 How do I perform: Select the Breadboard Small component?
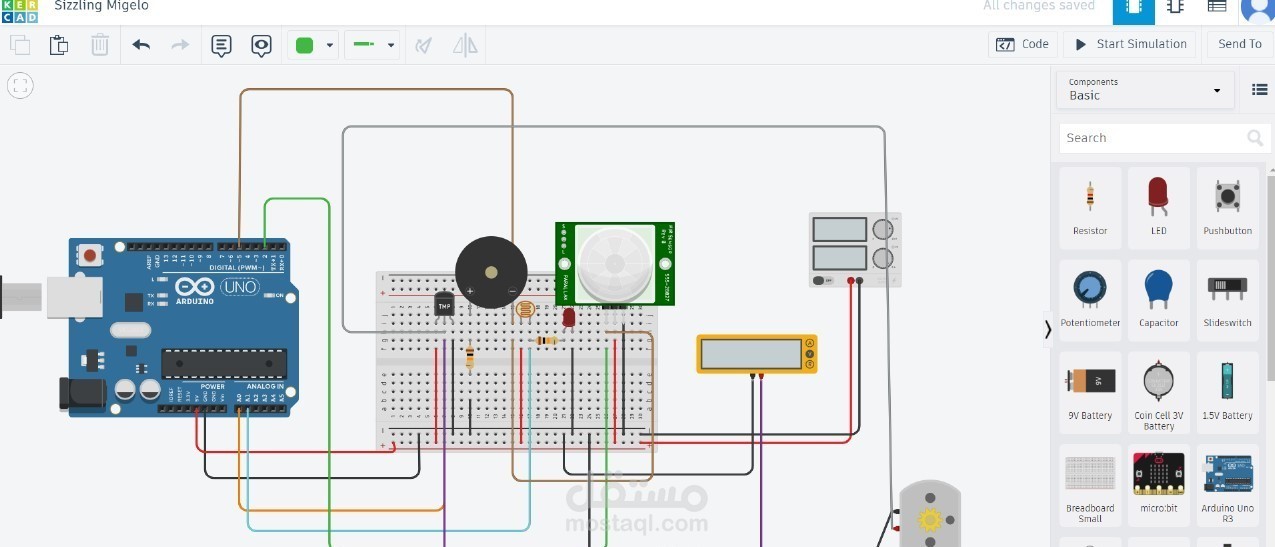tap(1090, 485)
